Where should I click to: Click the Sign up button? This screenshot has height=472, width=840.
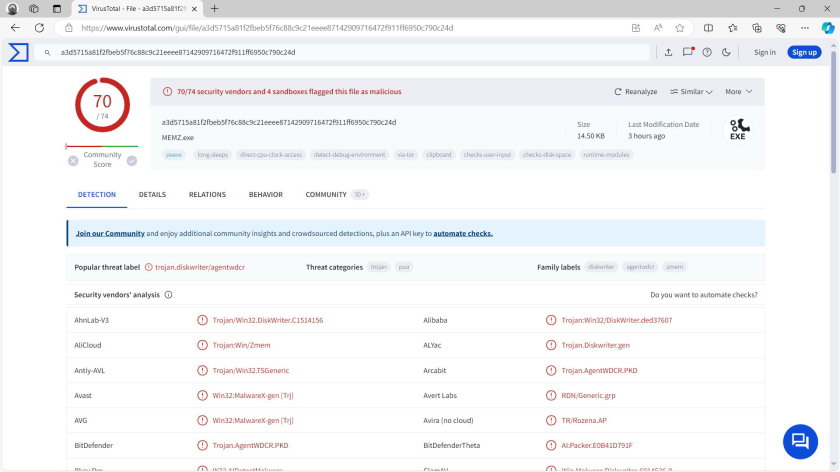click(804, 53)
